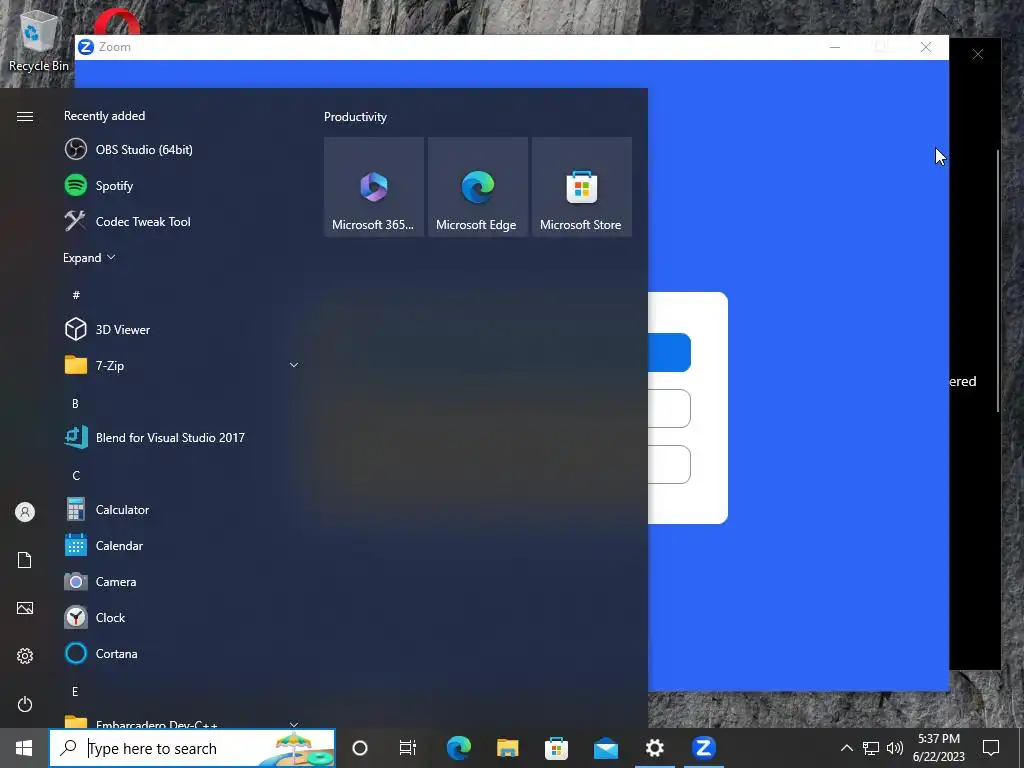Click the blue button in Zoom window
The height and width of the screenshot is (768, 1024).
tap(669, 352)
